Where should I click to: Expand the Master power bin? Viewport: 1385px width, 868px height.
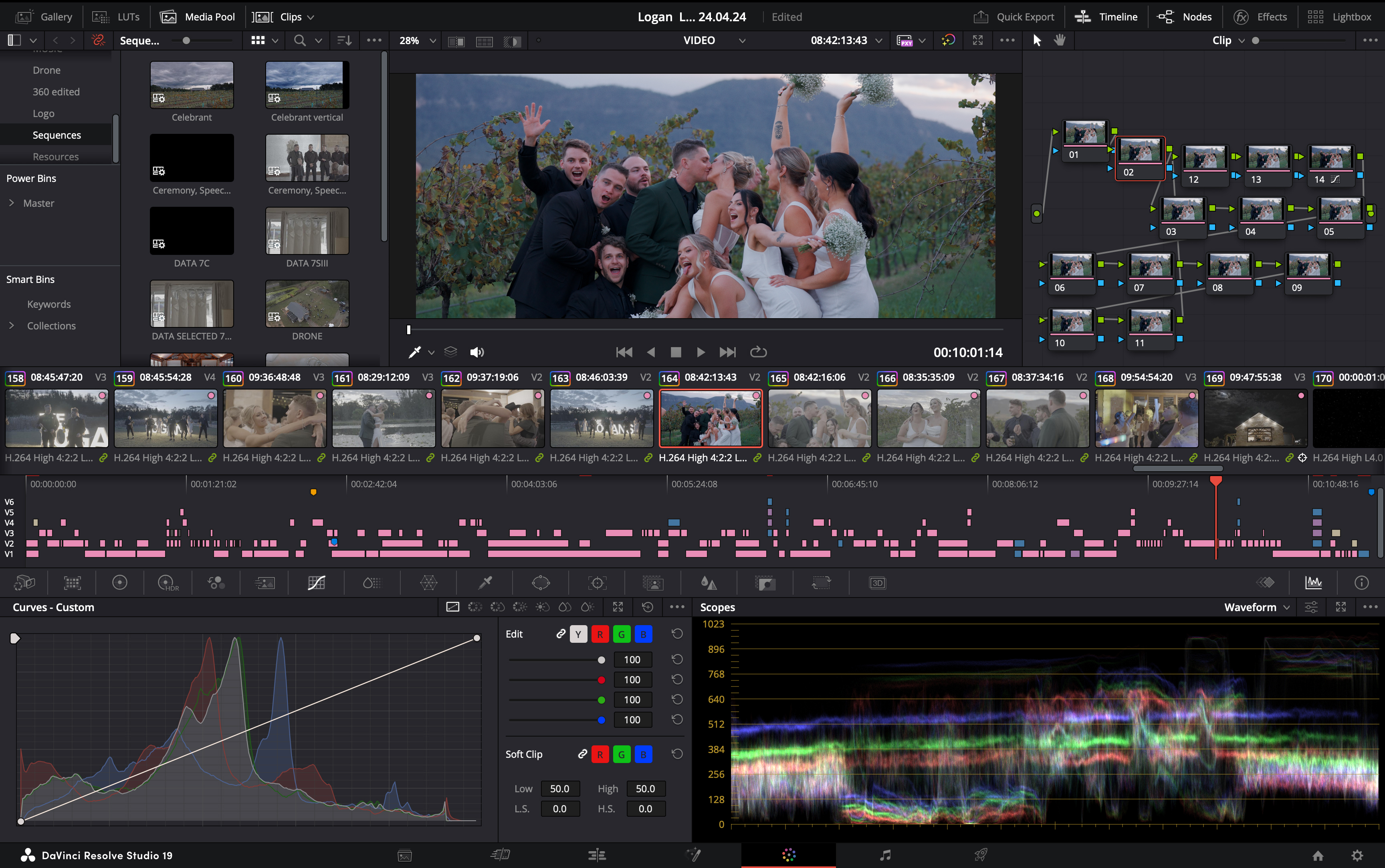(x=12, y=203)
